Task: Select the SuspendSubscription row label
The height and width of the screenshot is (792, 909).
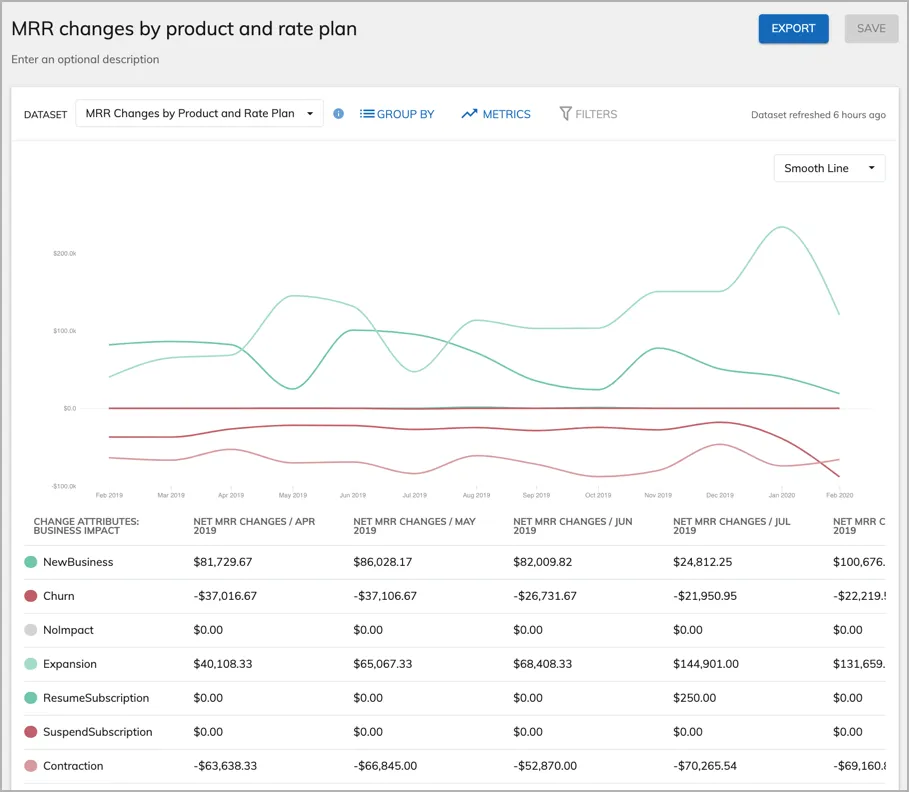Action: (x=97, y=732)
